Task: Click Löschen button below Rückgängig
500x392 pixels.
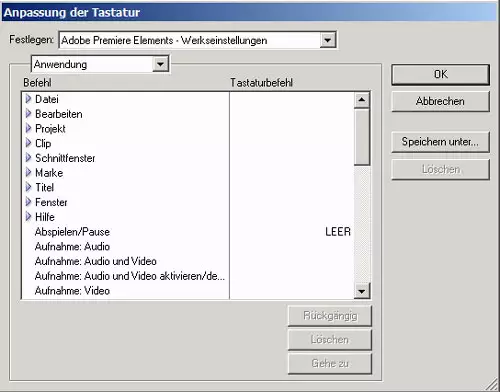Action: 330,340
